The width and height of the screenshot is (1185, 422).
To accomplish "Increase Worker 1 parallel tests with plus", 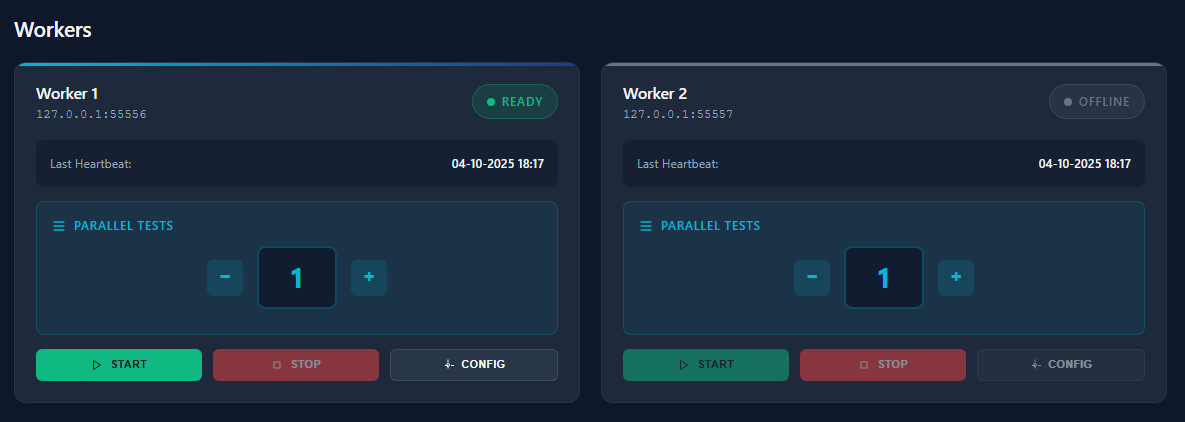I will 369,277.
